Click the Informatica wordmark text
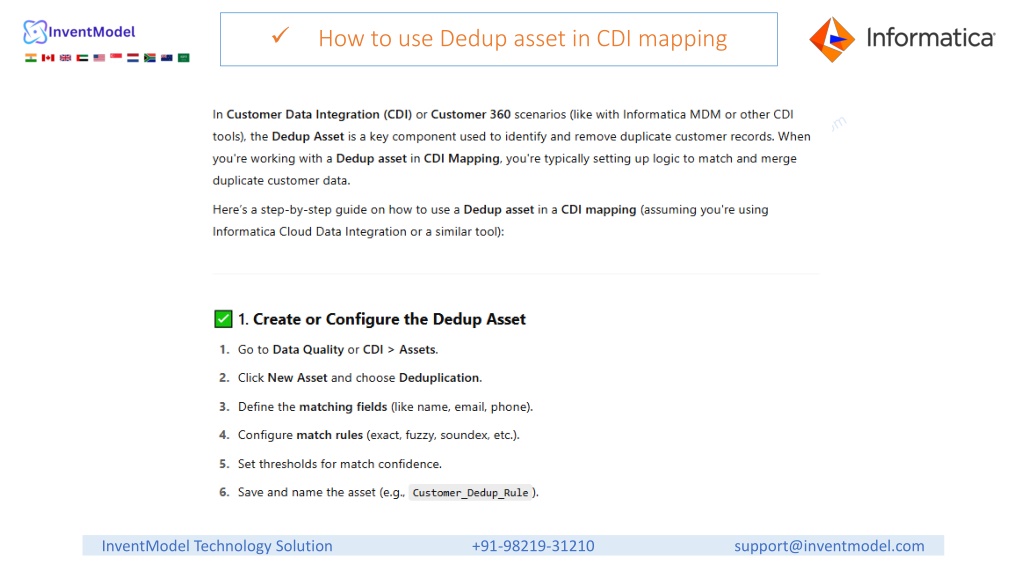 [931, 38]
